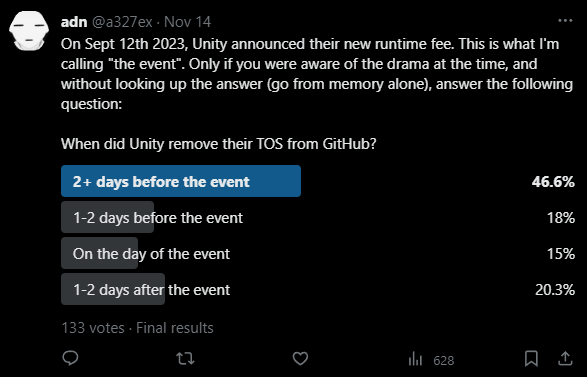Viewport: 587px width, 377px height.
Task: Open the share upload icon
Action: [565, 359]
